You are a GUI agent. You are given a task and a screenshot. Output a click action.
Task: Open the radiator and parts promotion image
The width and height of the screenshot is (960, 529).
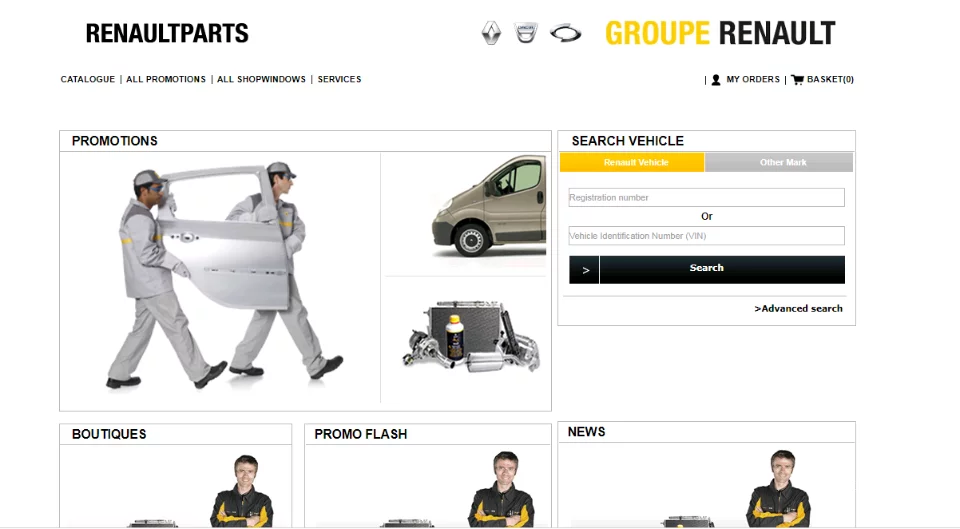[470, 336]
